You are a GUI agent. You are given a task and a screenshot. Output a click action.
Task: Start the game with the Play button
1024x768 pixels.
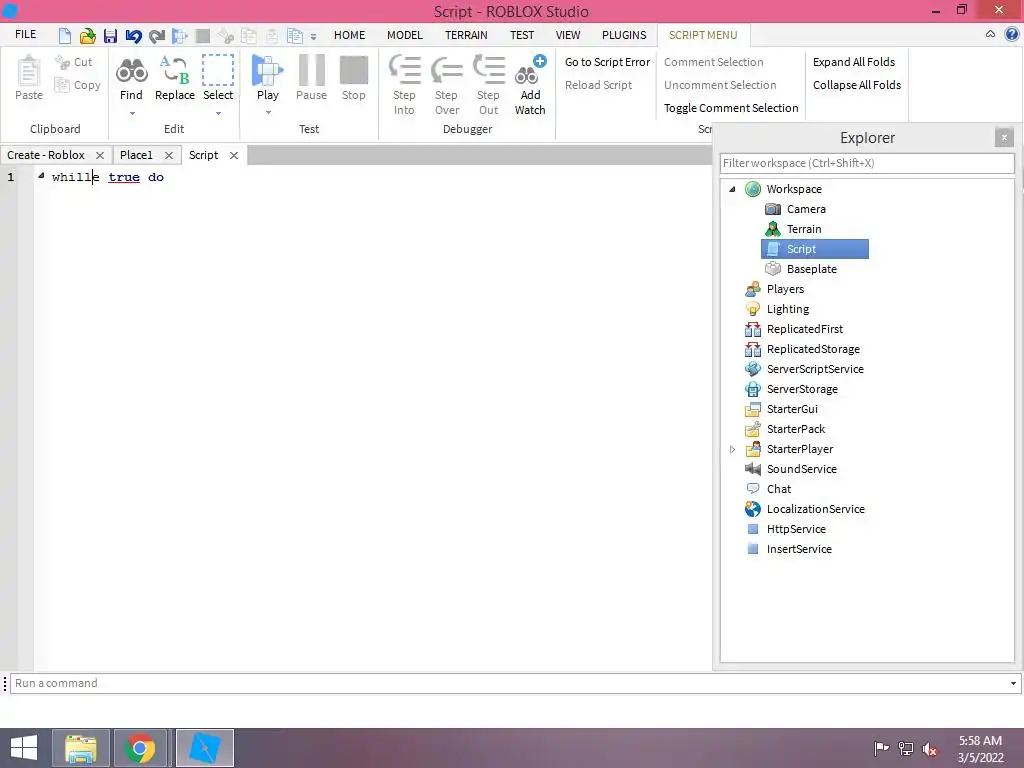(x=268, y=78)
